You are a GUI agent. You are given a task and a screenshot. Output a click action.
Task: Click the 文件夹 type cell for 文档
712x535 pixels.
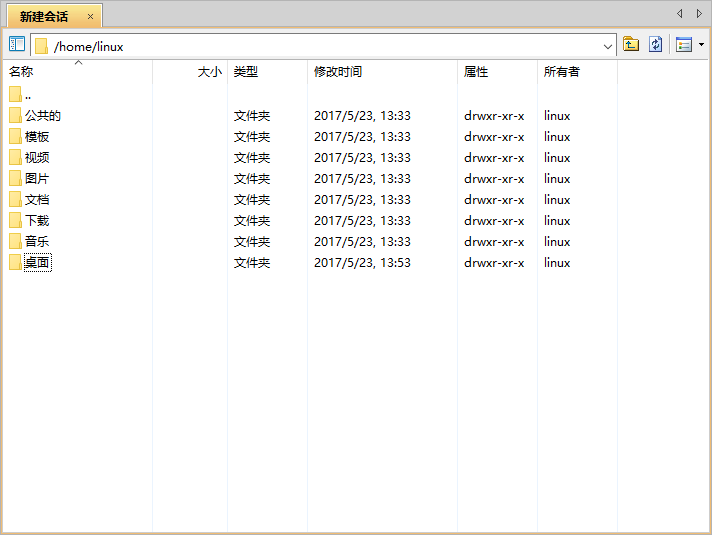coord(252,199)
